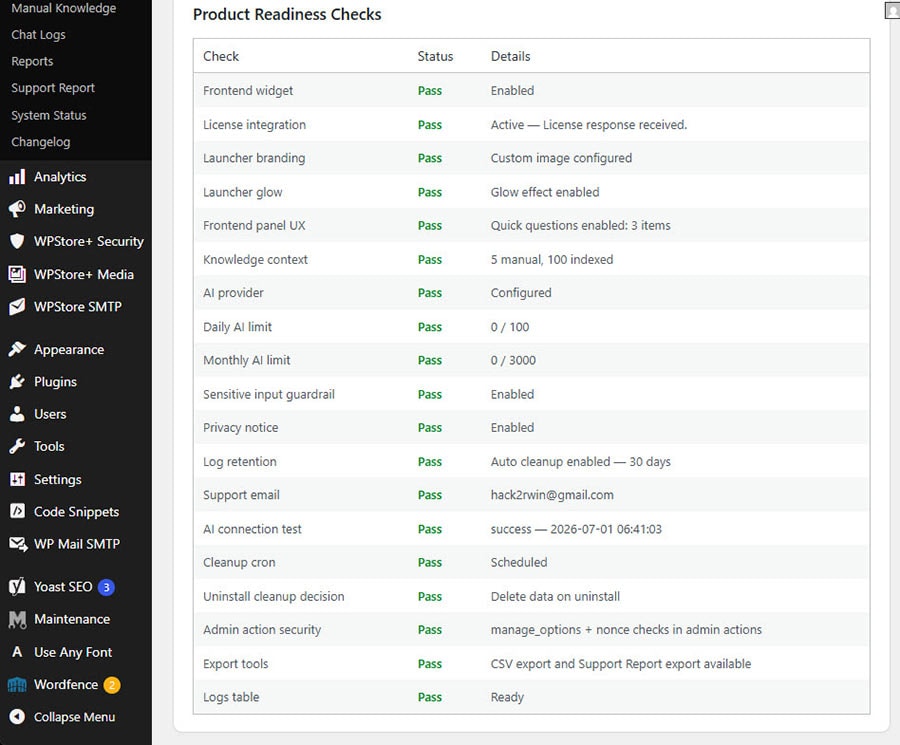This screenshot has width=900, height=745.
Task: Collapse the admin menu via Collapse Menu text
Action: (x=75, y=717)
